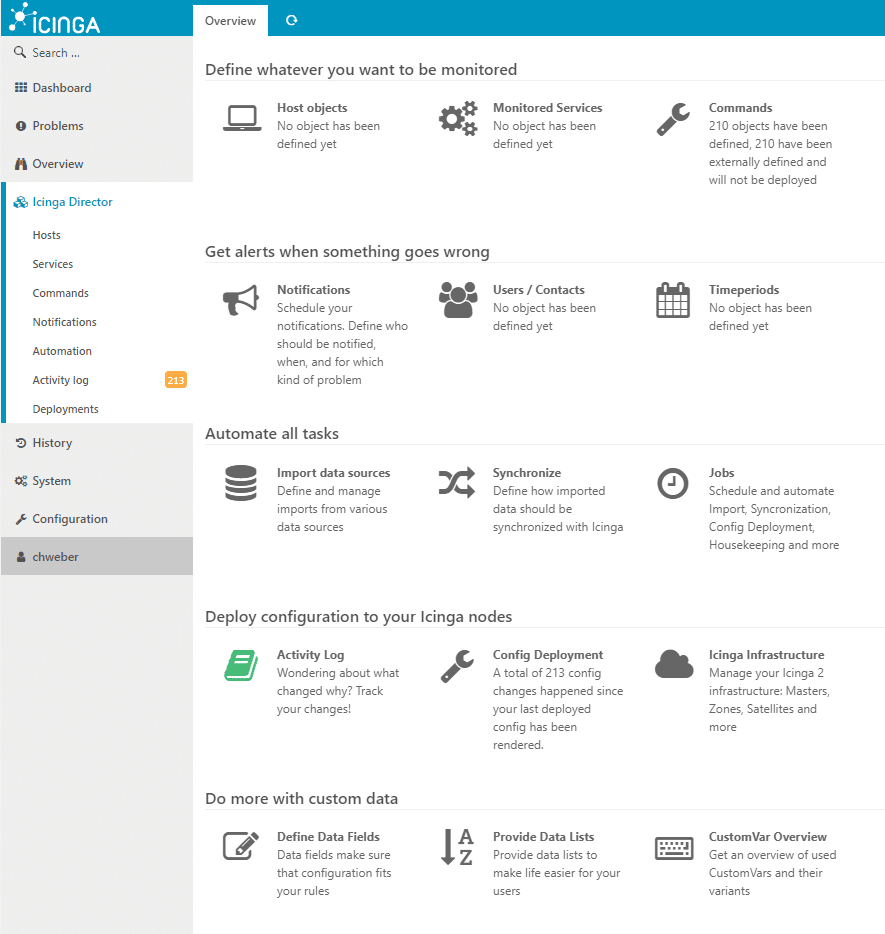The height and width of the screenshot is (934, 885).
Task: Click the System cogs icon in sidebar
Action: pyautogui.click(x=21, y=481)
